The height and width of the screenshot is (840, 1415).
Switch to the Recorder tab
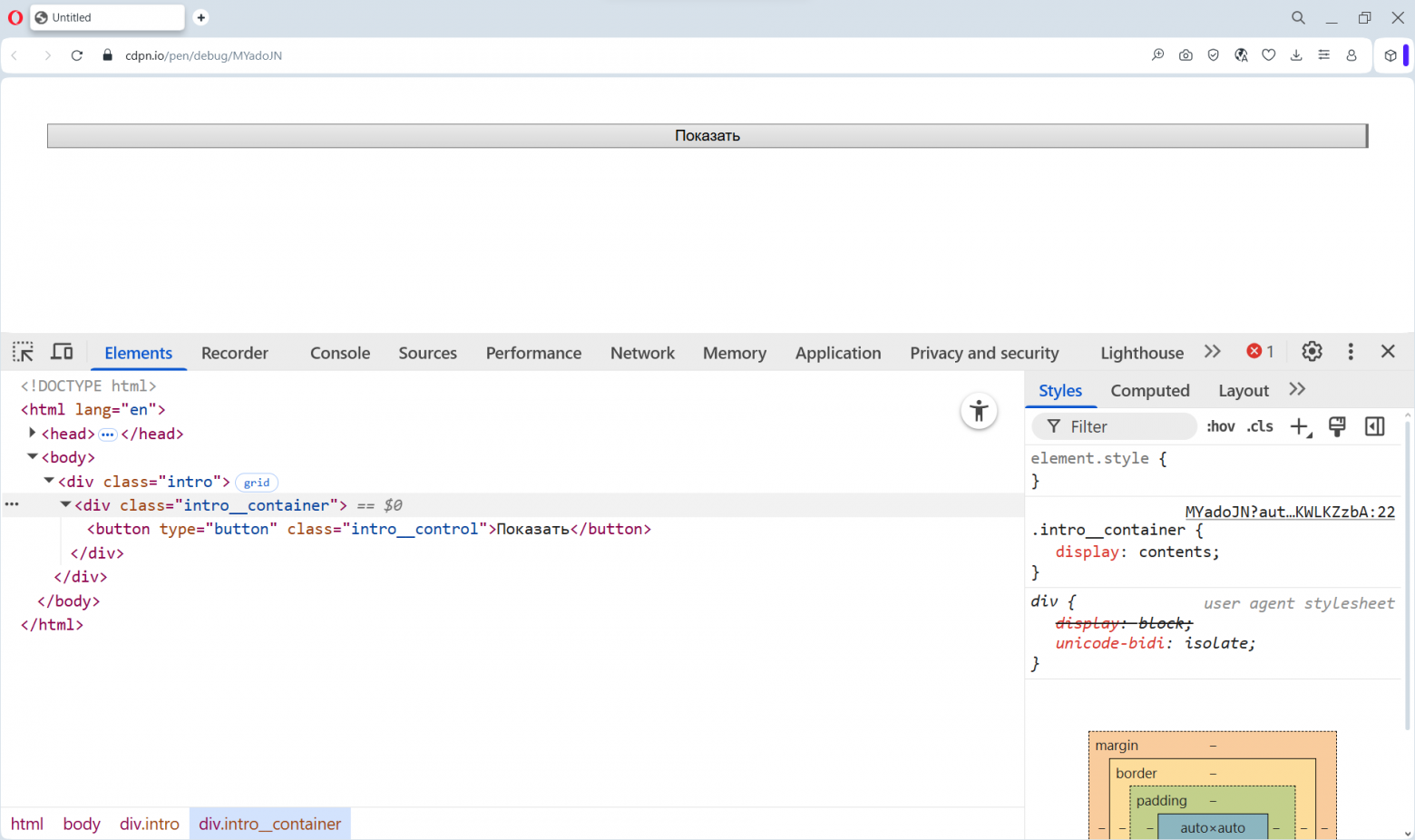(235, 353)
